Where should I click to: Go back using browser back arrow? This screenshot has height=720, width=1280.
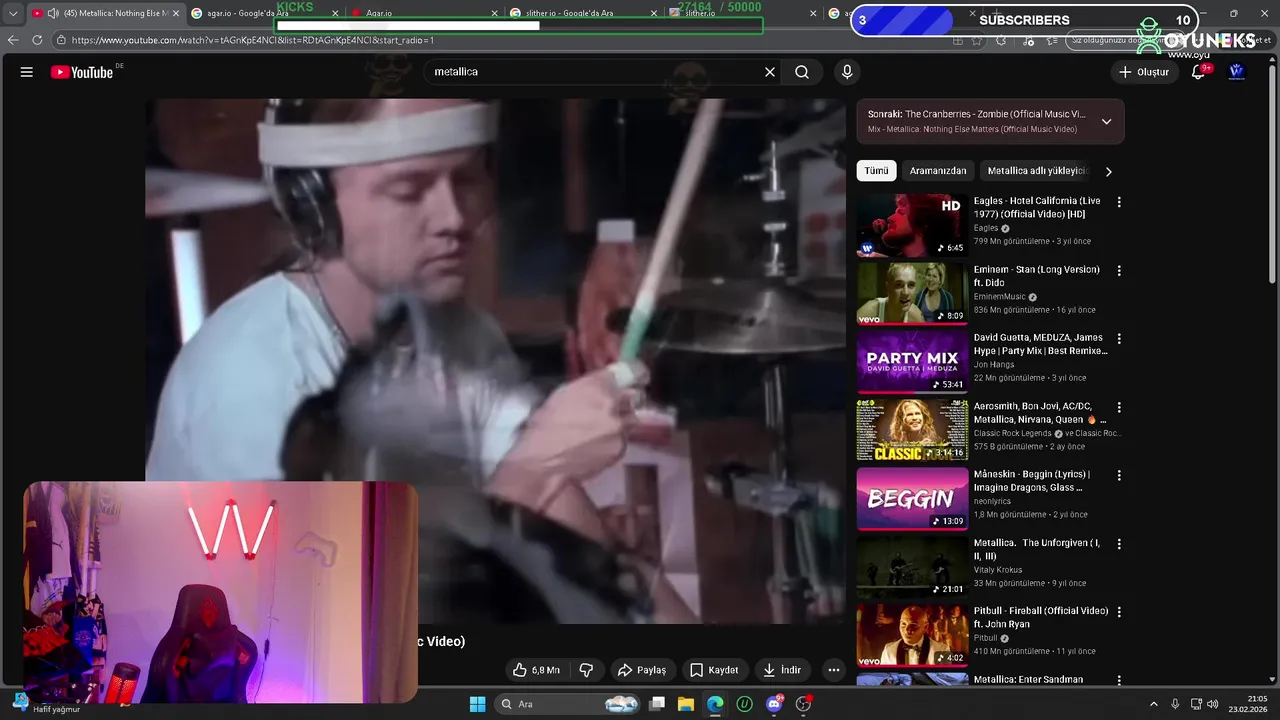click(13, 40)
